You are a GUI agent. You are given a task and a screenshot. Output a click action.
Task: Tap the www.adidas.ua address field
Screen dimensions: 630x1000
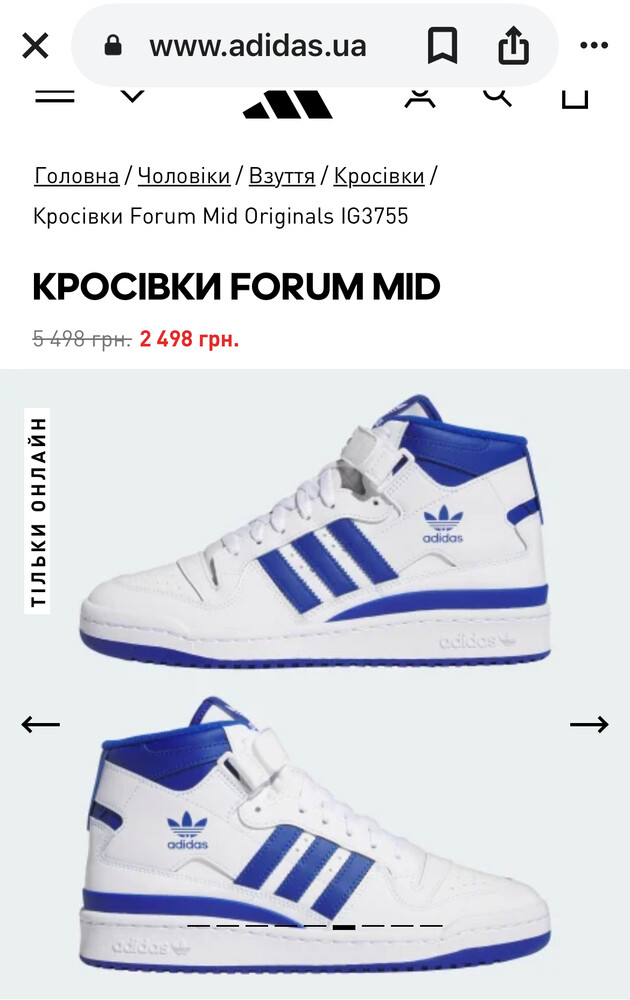(x=258, y=46)
